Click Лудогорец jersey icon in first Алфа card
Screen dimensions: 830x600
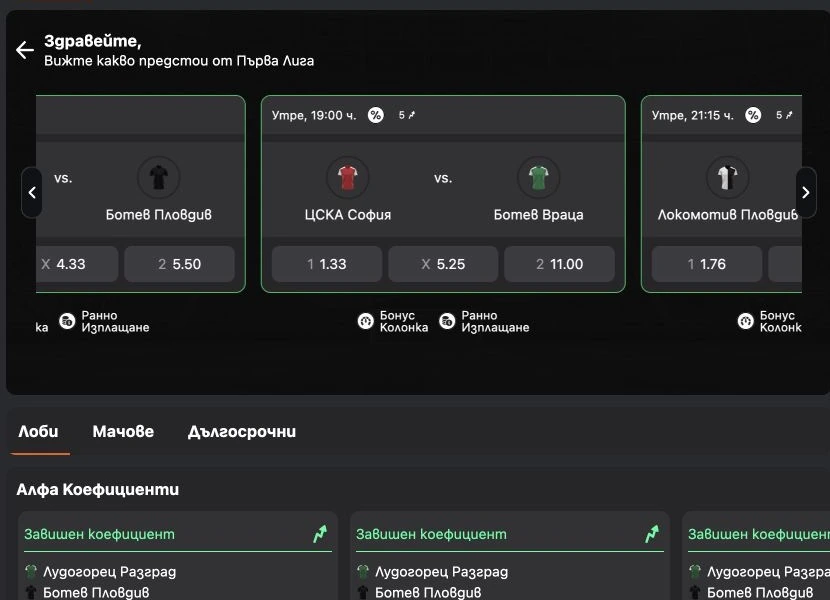pos(31,571)
